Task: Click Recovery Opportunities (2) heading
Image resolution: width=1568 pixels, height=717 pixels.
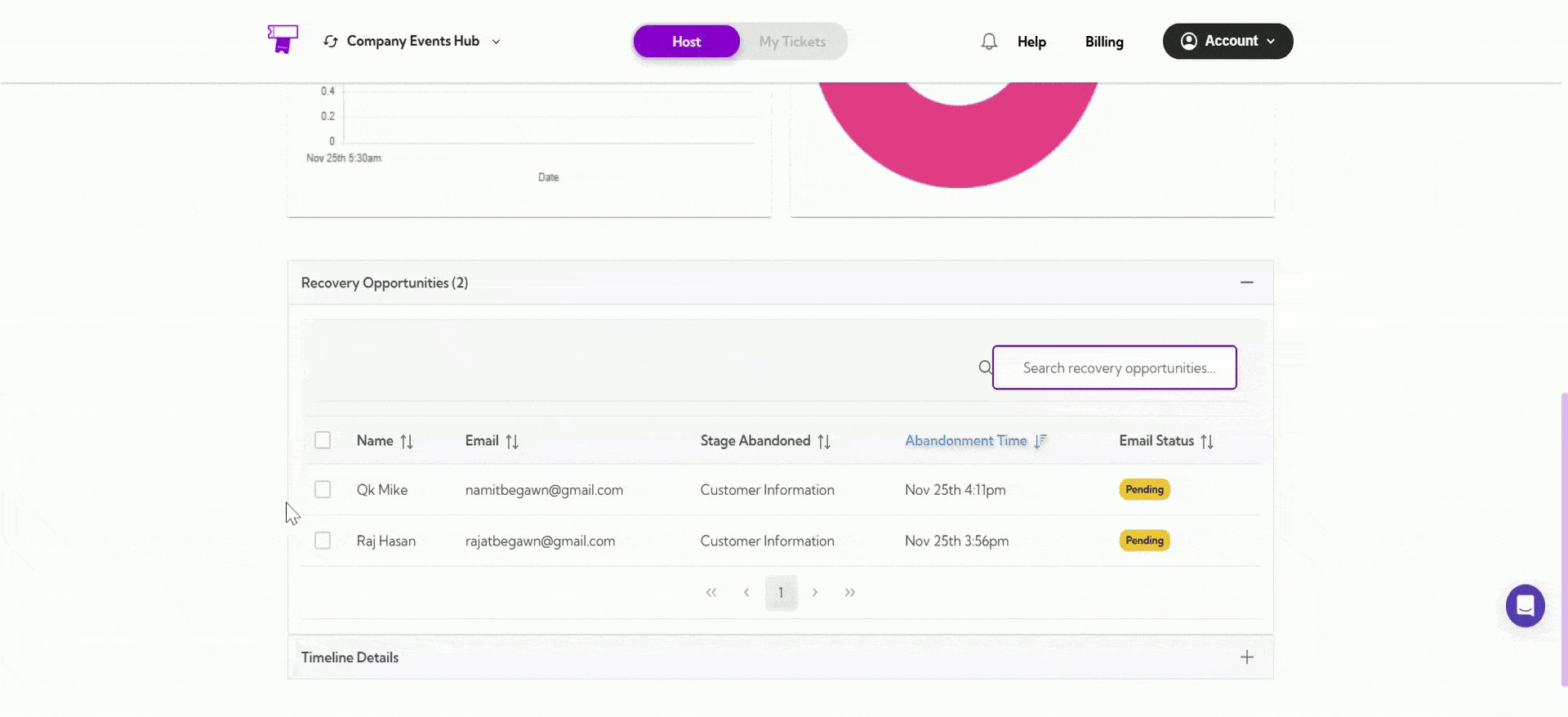Action: click(x=385, y=283)
